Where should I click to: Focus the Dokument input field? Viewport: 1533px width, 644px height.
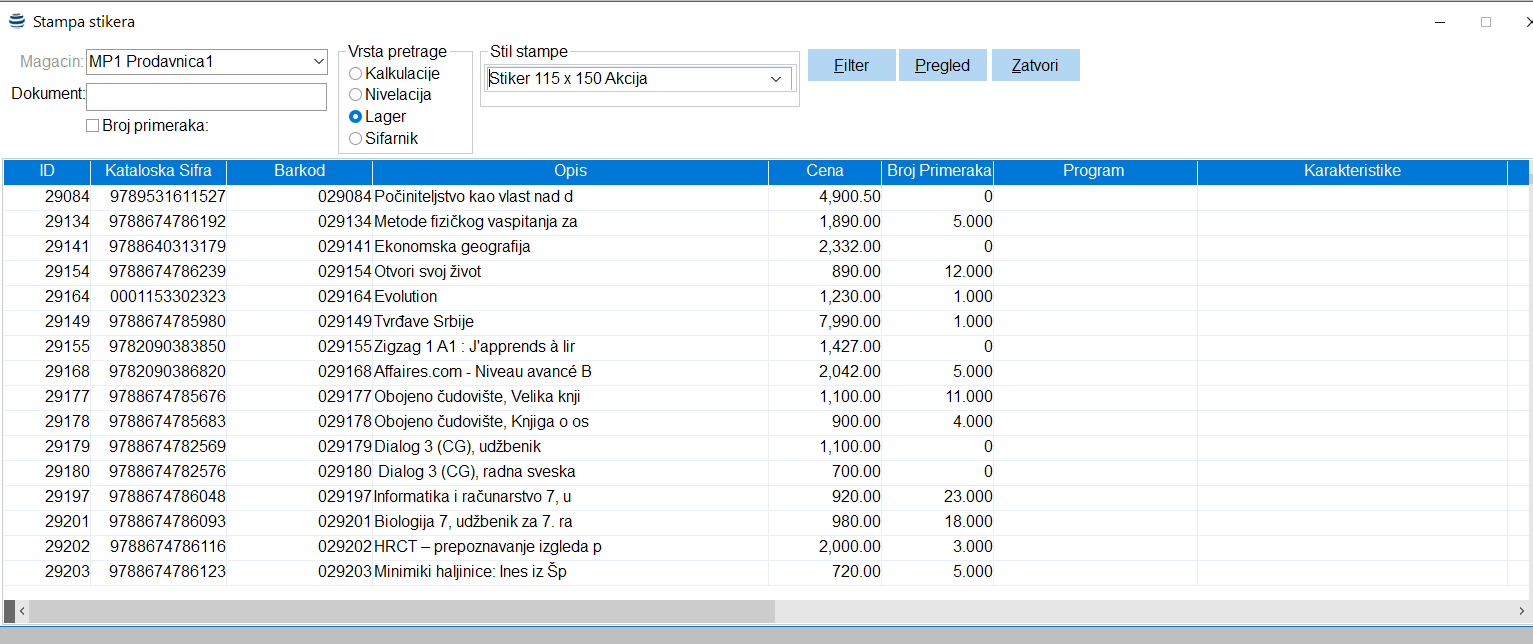tap(207, 96)
